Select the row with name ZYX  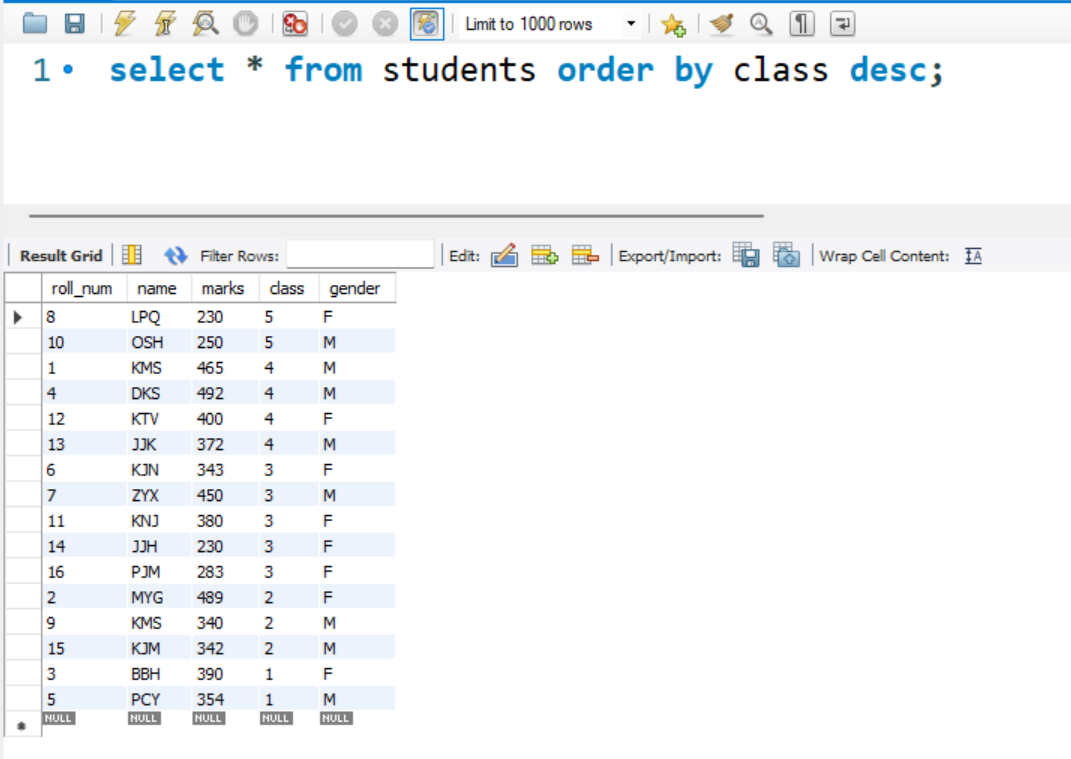[145, 495]
